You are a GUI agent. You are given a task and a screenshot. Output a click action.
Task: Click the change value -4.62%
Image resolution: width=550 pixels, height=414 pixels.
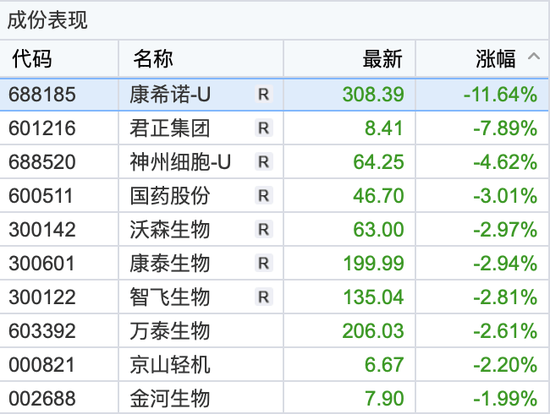tap(505, 162)
